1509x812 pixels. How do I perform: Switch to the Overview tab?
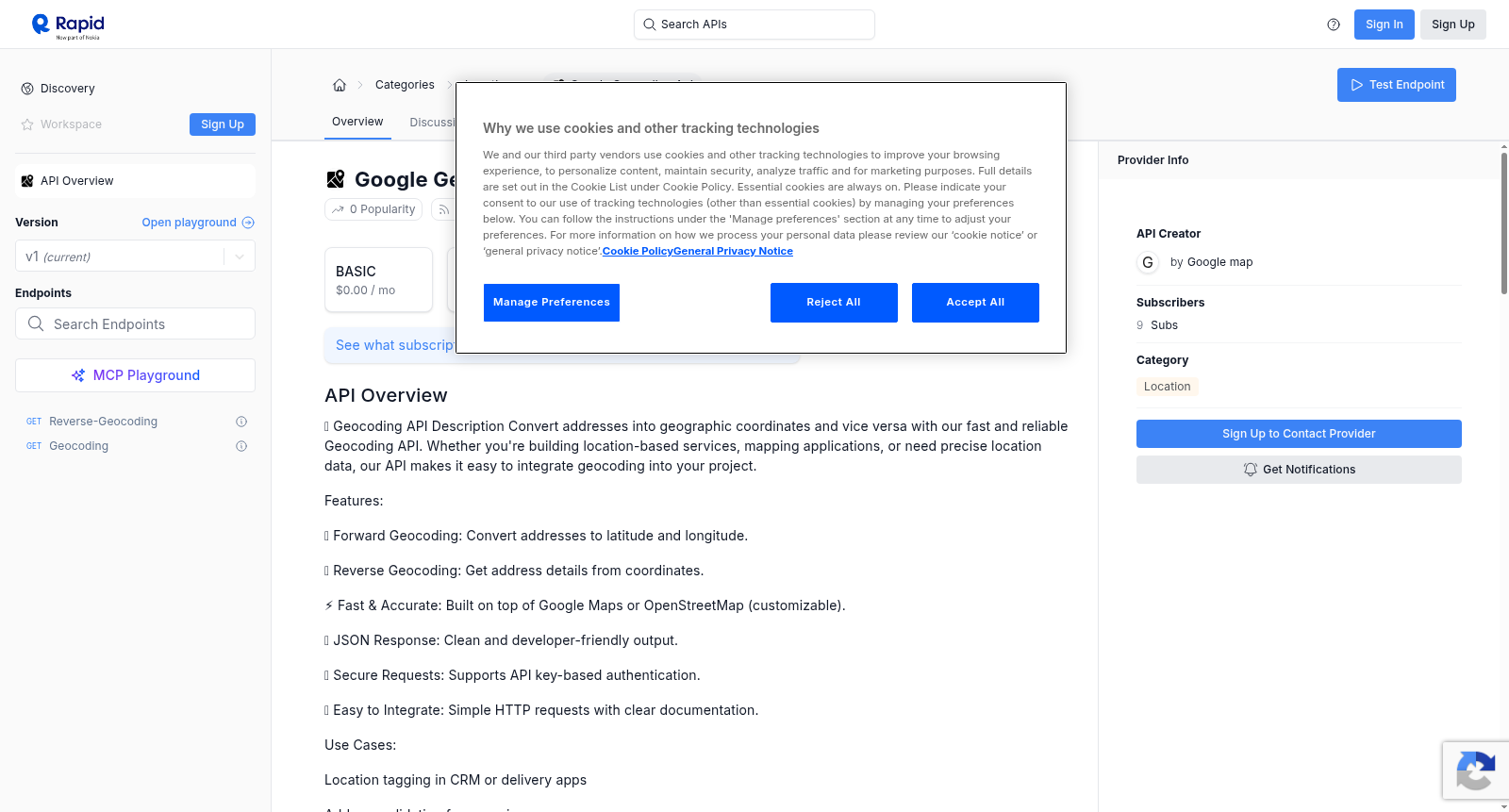357,122
